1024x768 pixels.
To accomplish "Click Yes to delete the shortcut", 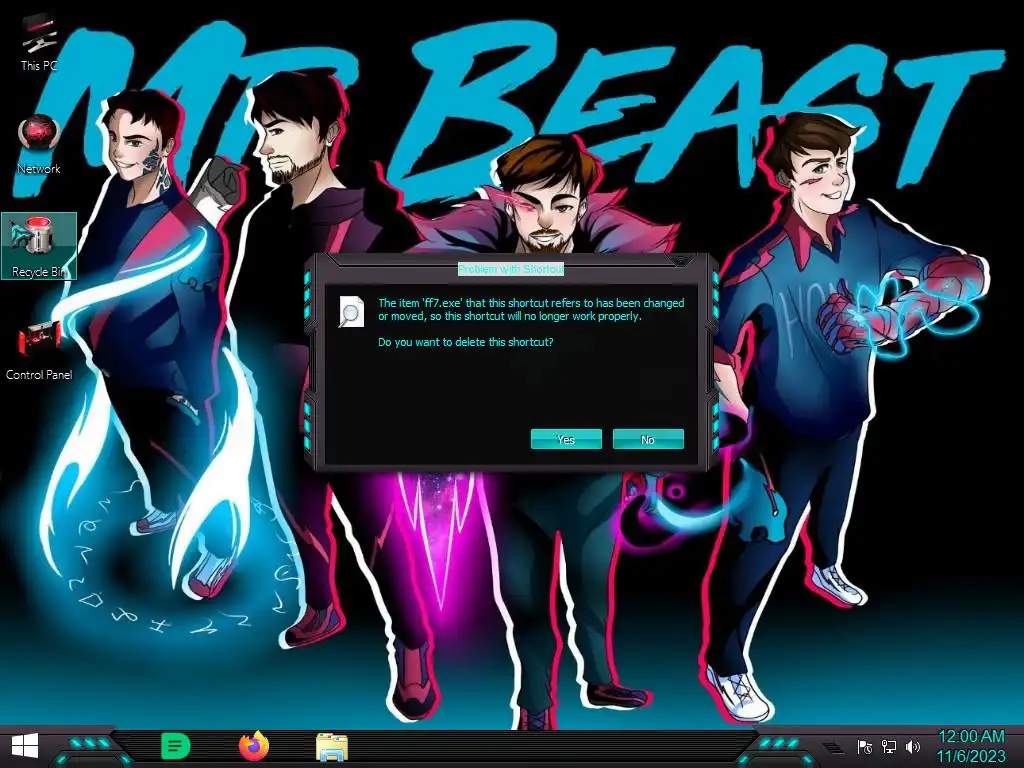I will click(x=566, y=440).
